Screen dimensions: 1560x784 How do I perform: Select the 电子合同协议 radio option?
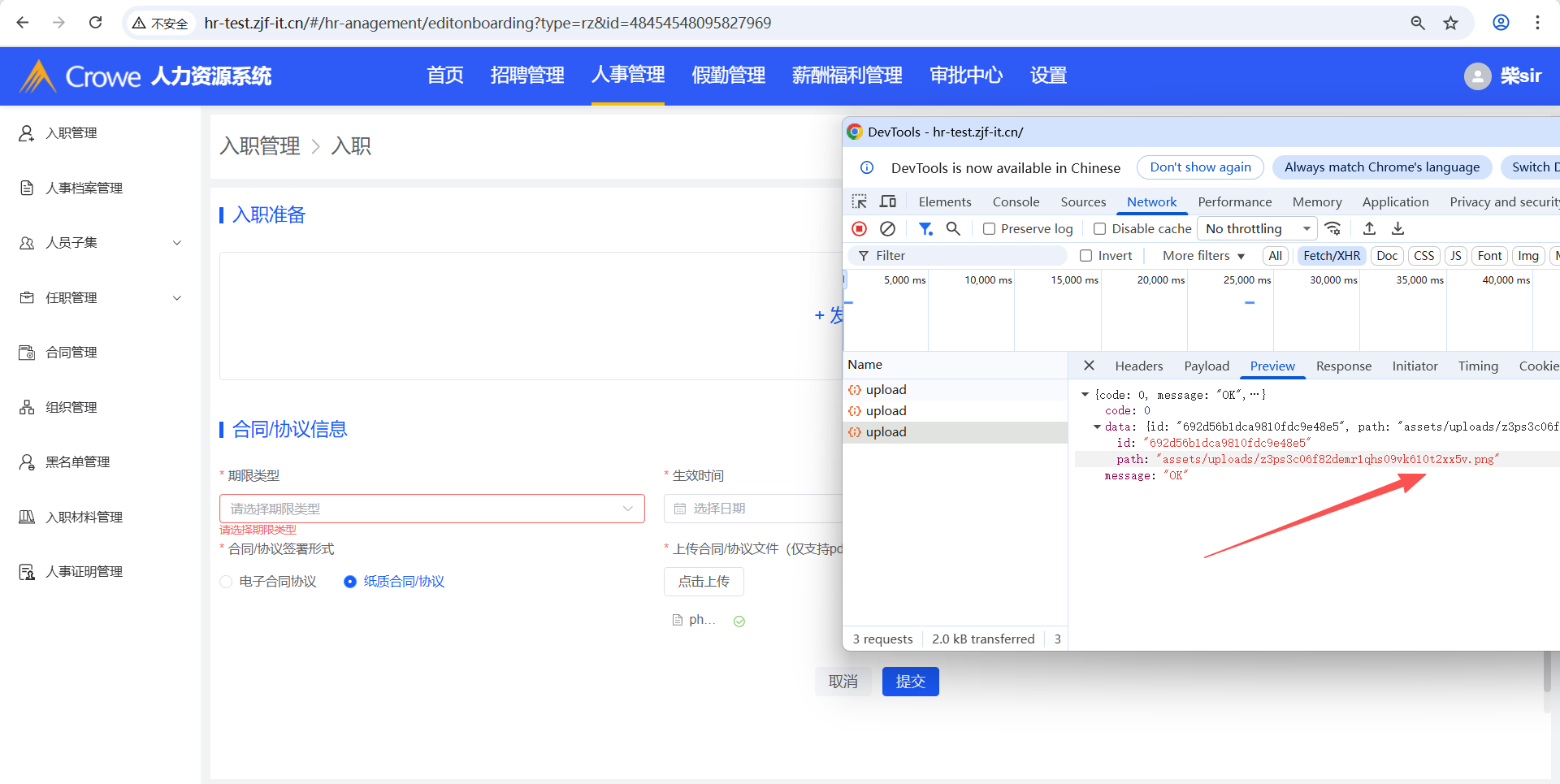(x=227, y=582)
